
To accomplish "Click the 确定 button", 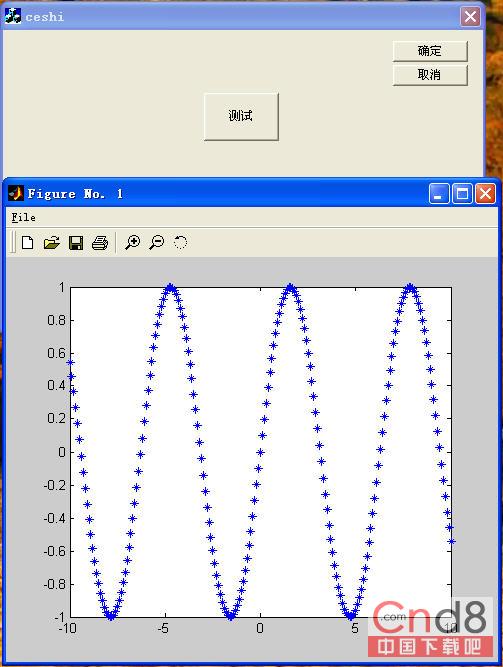I will click(430, 51).
